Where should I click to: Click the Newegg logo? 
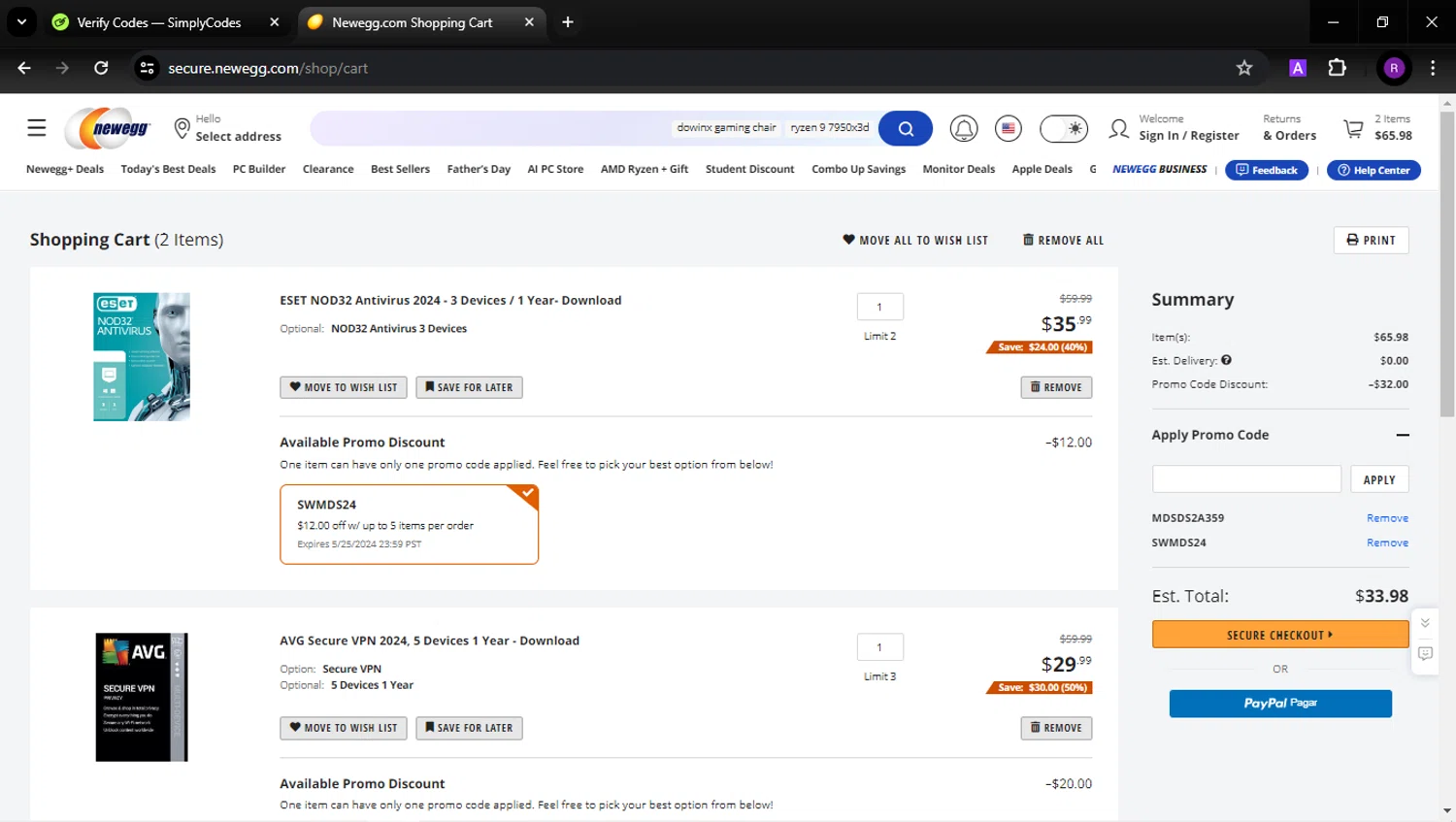[x=109, y=128]
